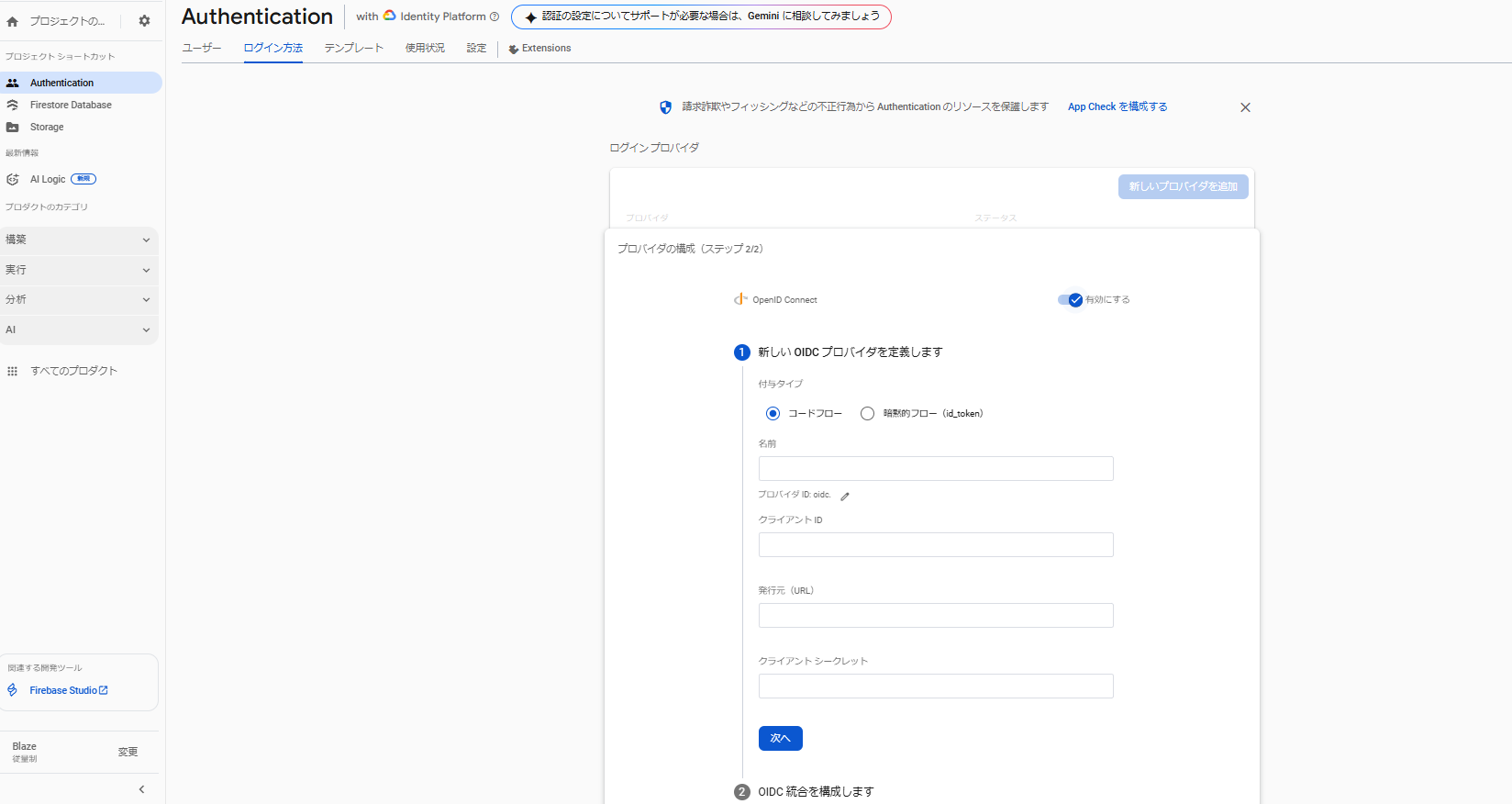This screenshot has width=1512, height=804.
Task: Open the ユーザー tab
Action: (x=202, y=48)
